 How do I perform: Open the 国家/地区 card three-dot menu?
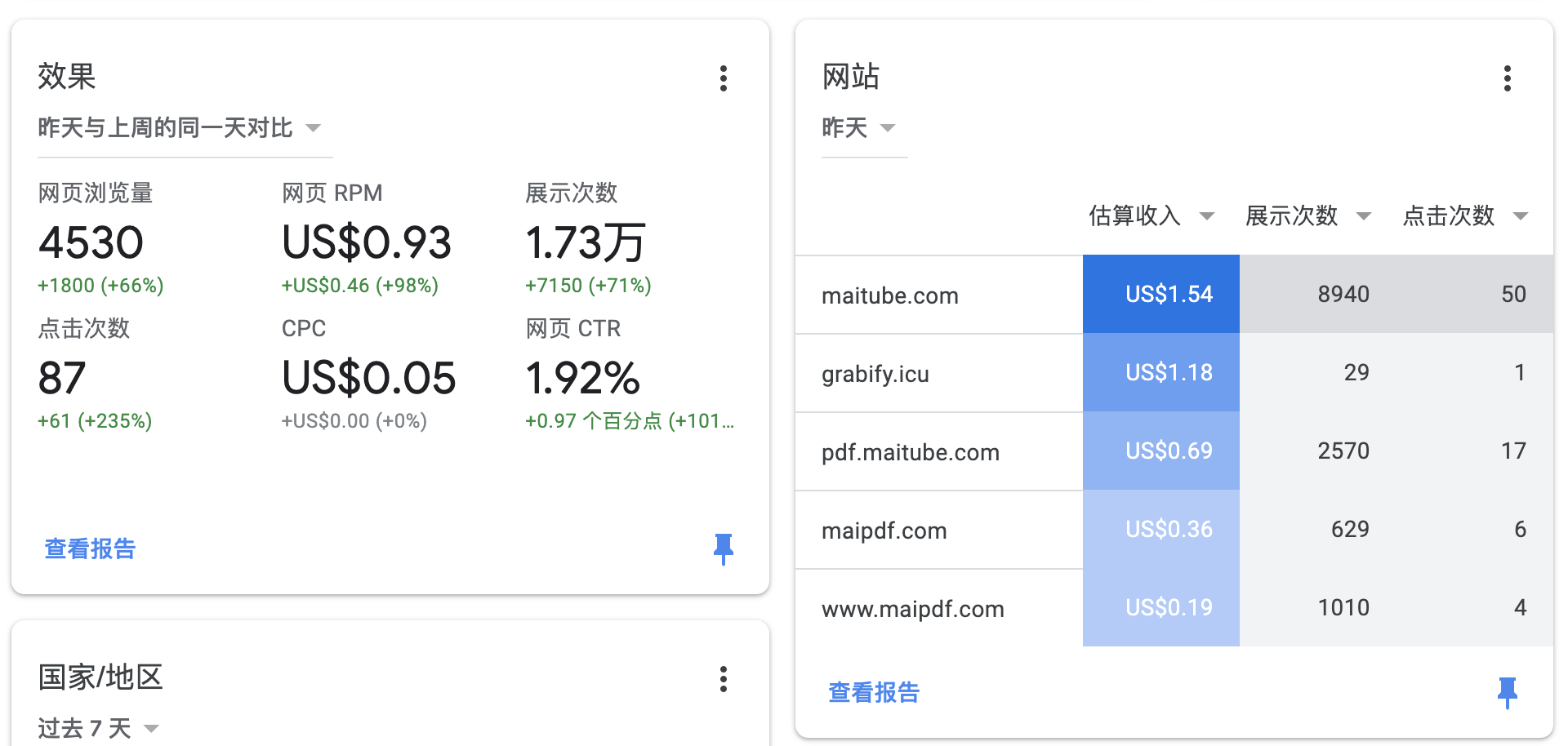click(x=724, y=679)
